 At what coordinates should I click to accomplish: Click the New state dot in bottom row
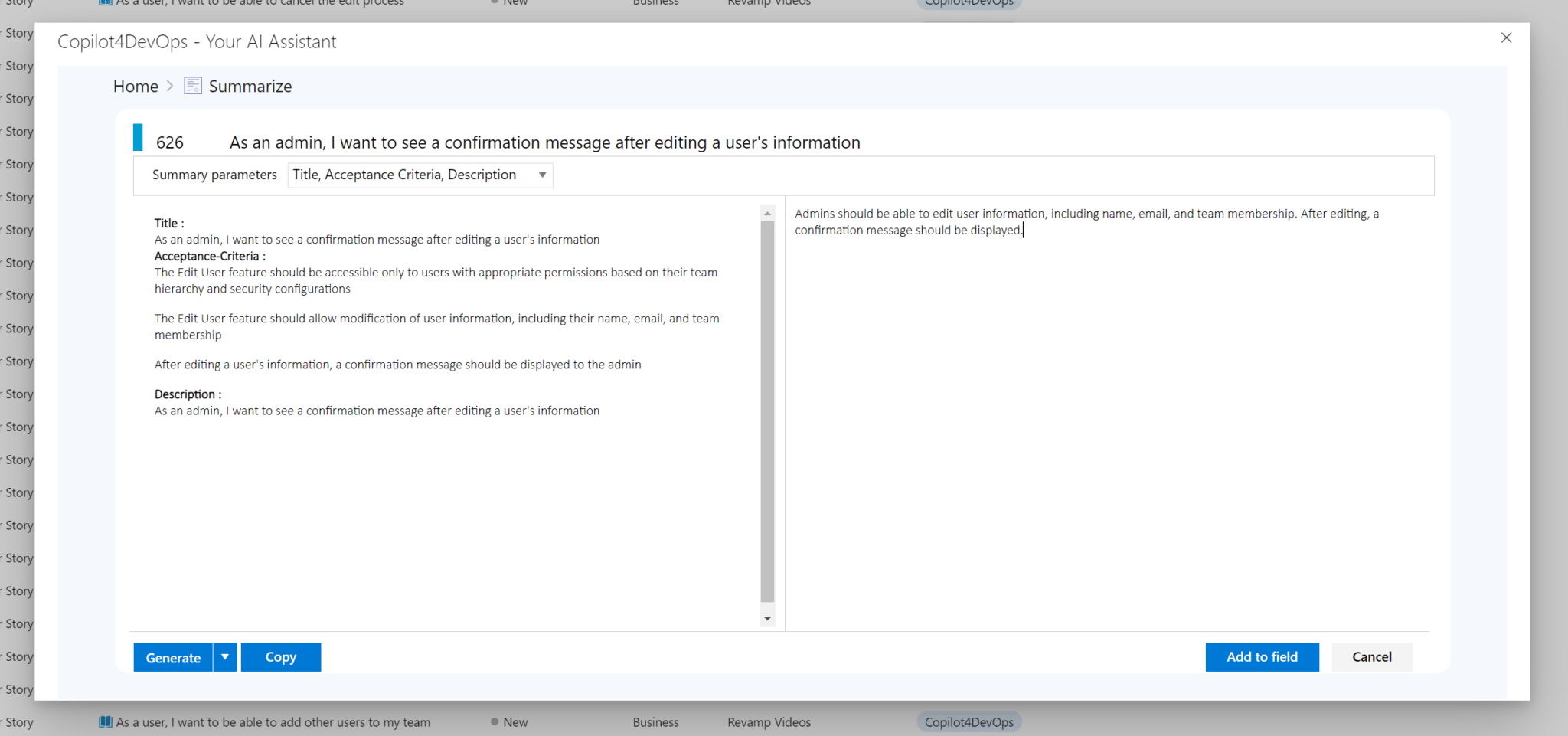point(495,721)
